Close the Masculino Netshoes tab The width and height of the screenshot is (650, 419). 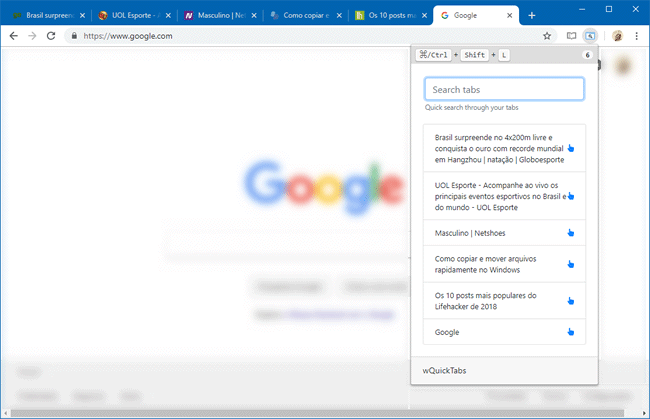[x=254, y=15]
